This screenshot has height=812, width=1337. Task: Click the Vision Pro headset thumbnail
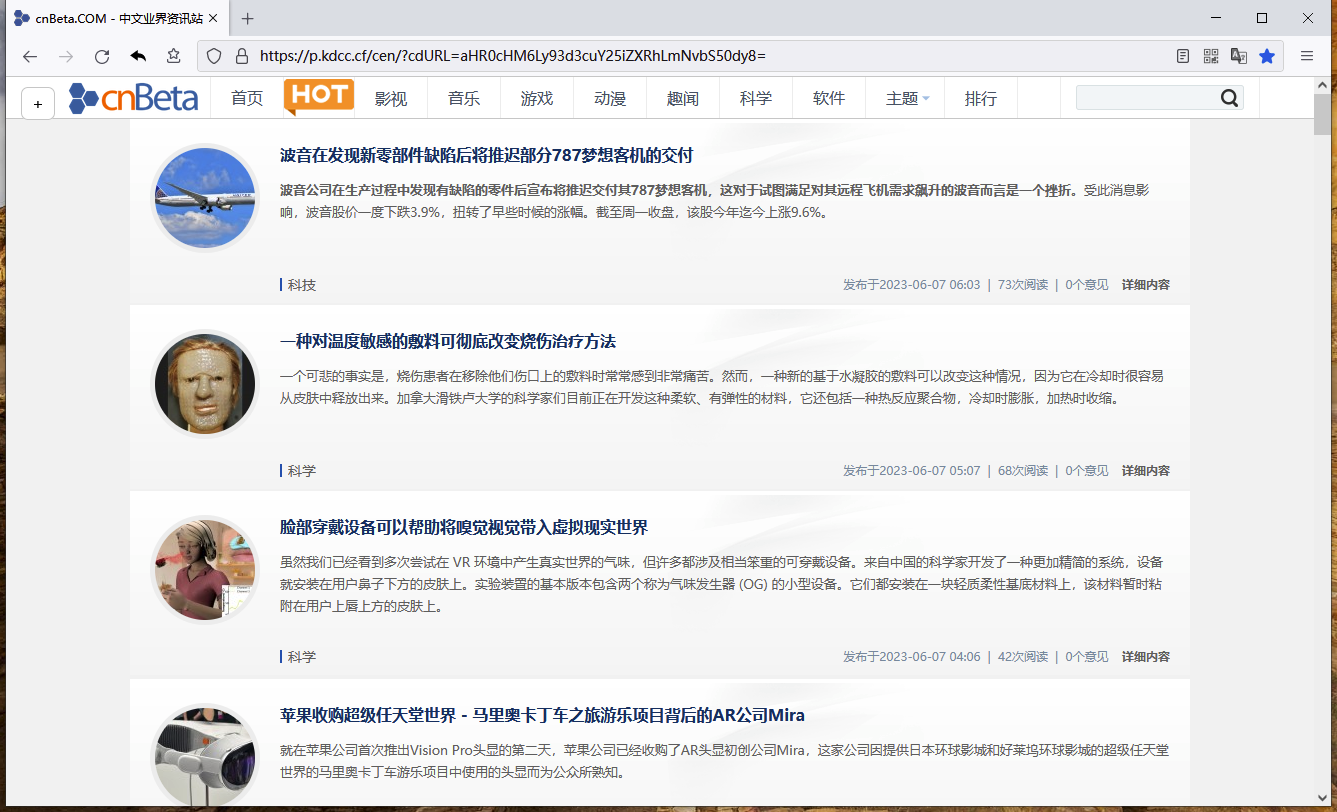(x=205, y=754)
